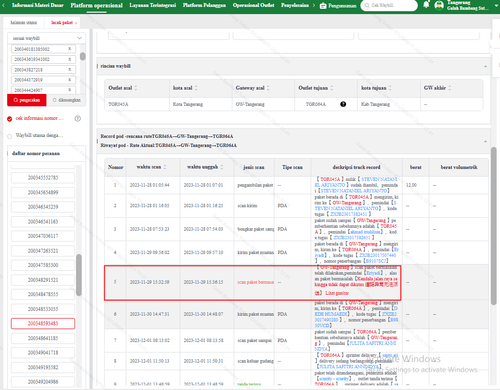
Task: Click the pengambilan paket cell in row 1
Action: (x=254, y=185)
